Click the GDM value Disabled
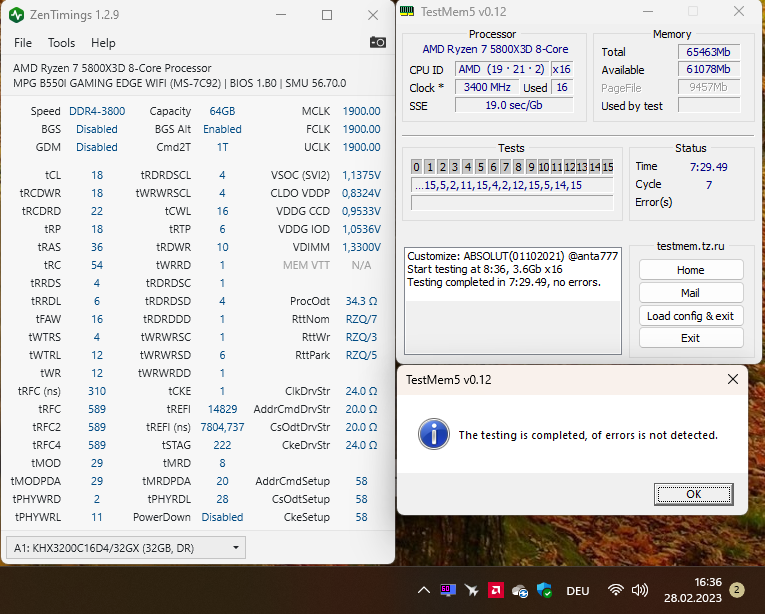765x614 pixels. (97, 147)
